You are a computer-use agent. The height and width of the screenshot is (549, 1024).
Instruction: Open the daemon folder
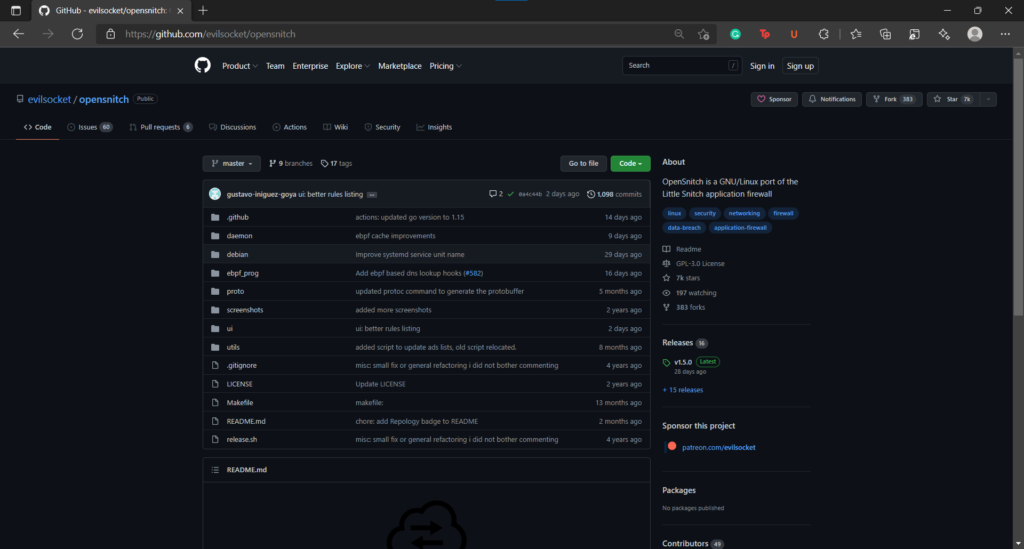click(239, 236)
